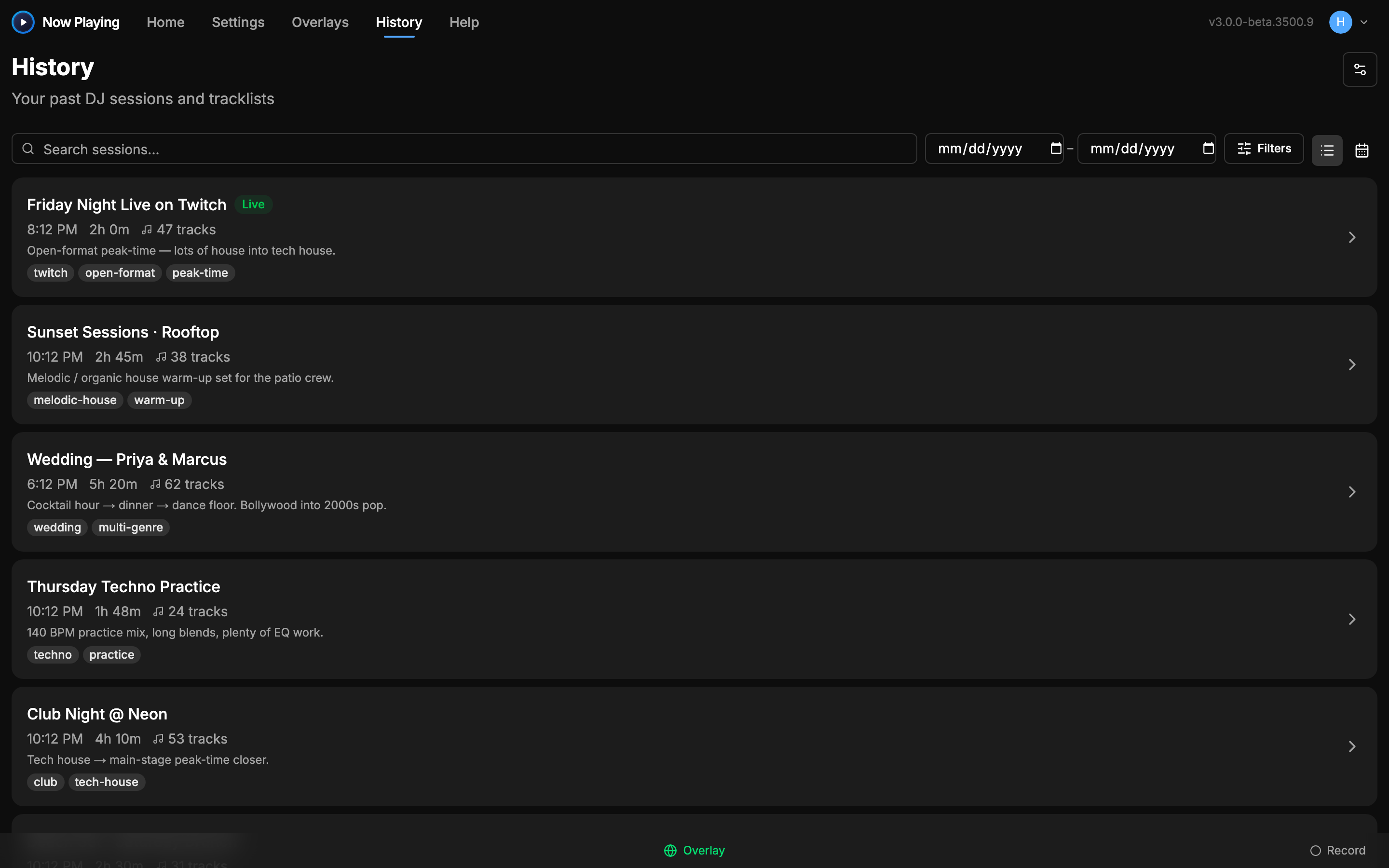Image resolution: width=1389 pixels, height=868 pixels.
Task: Expand the account menu chevron
Action: point(1364,22)
